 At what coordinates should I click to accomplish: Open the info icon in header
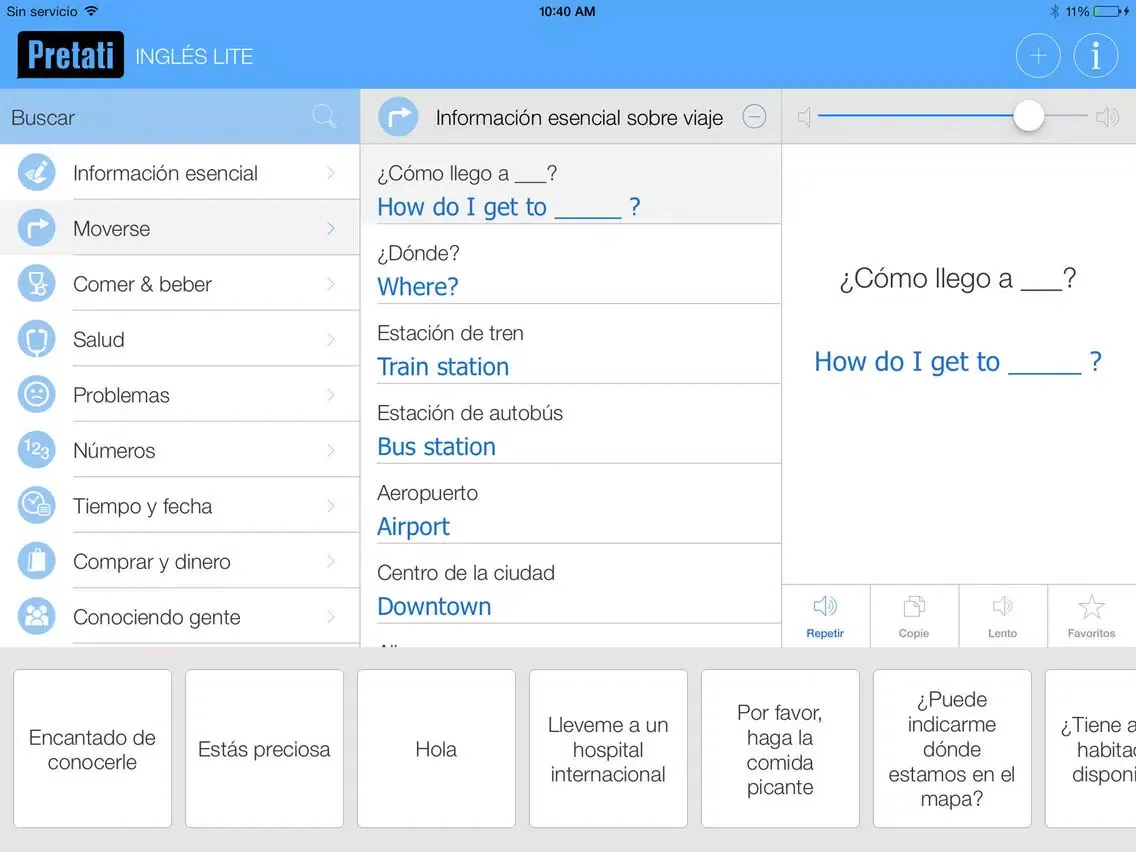[1095, 56]
